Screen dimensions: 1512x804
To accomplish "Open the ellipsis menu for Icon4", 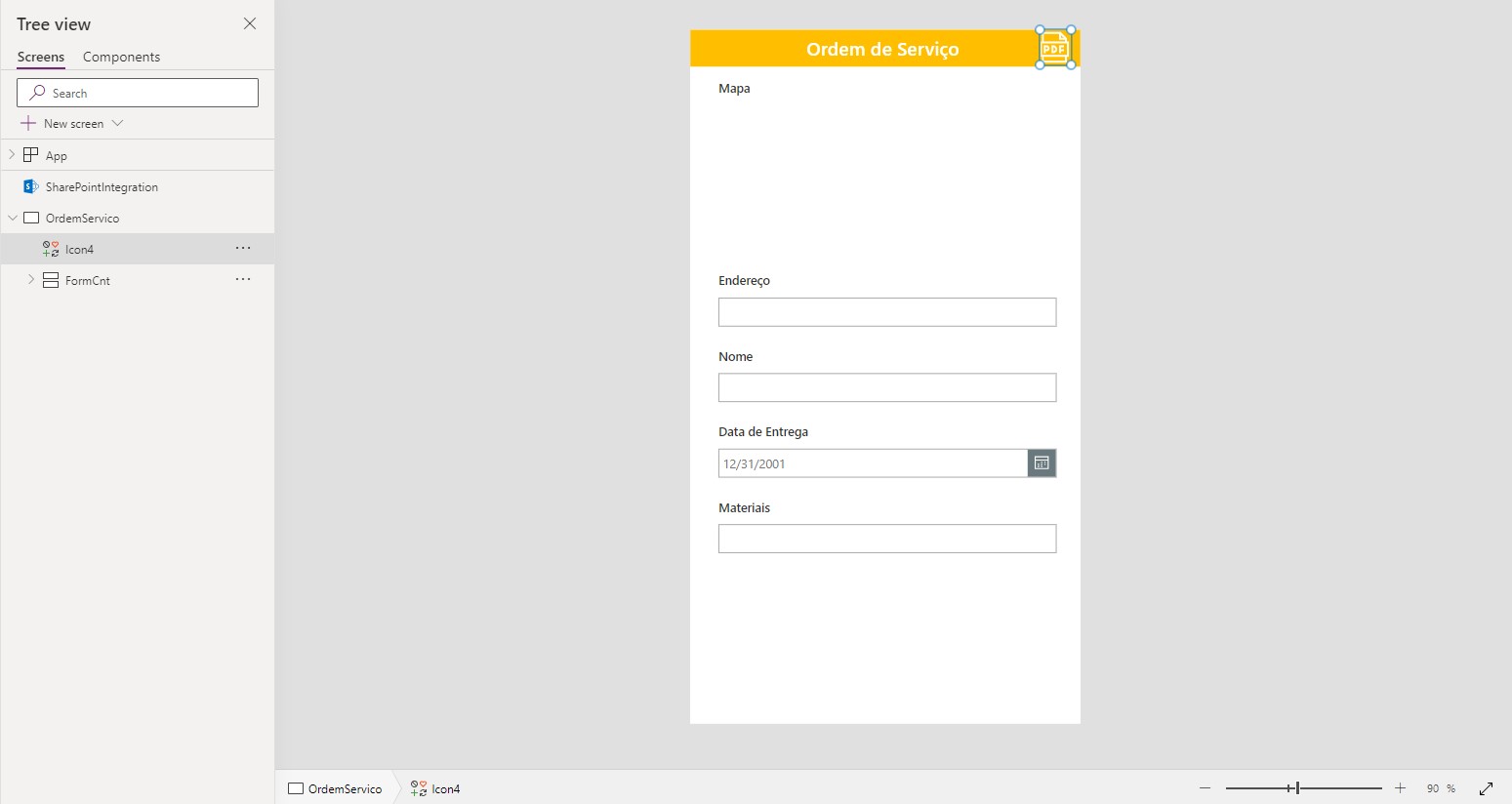I will (x=242, y=248).
